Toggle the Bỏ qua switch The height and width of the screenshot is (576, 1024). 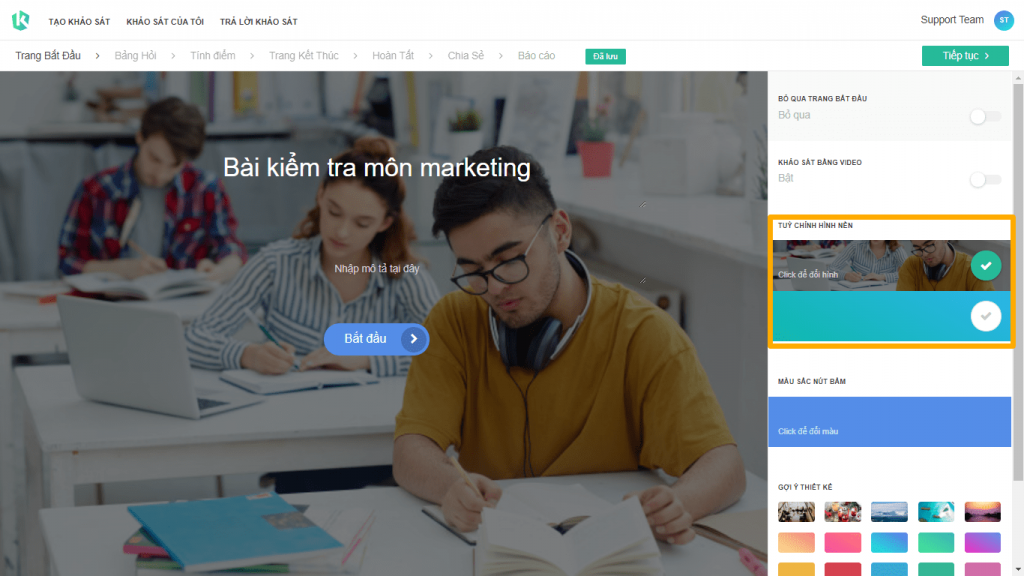tap(985, 116)
